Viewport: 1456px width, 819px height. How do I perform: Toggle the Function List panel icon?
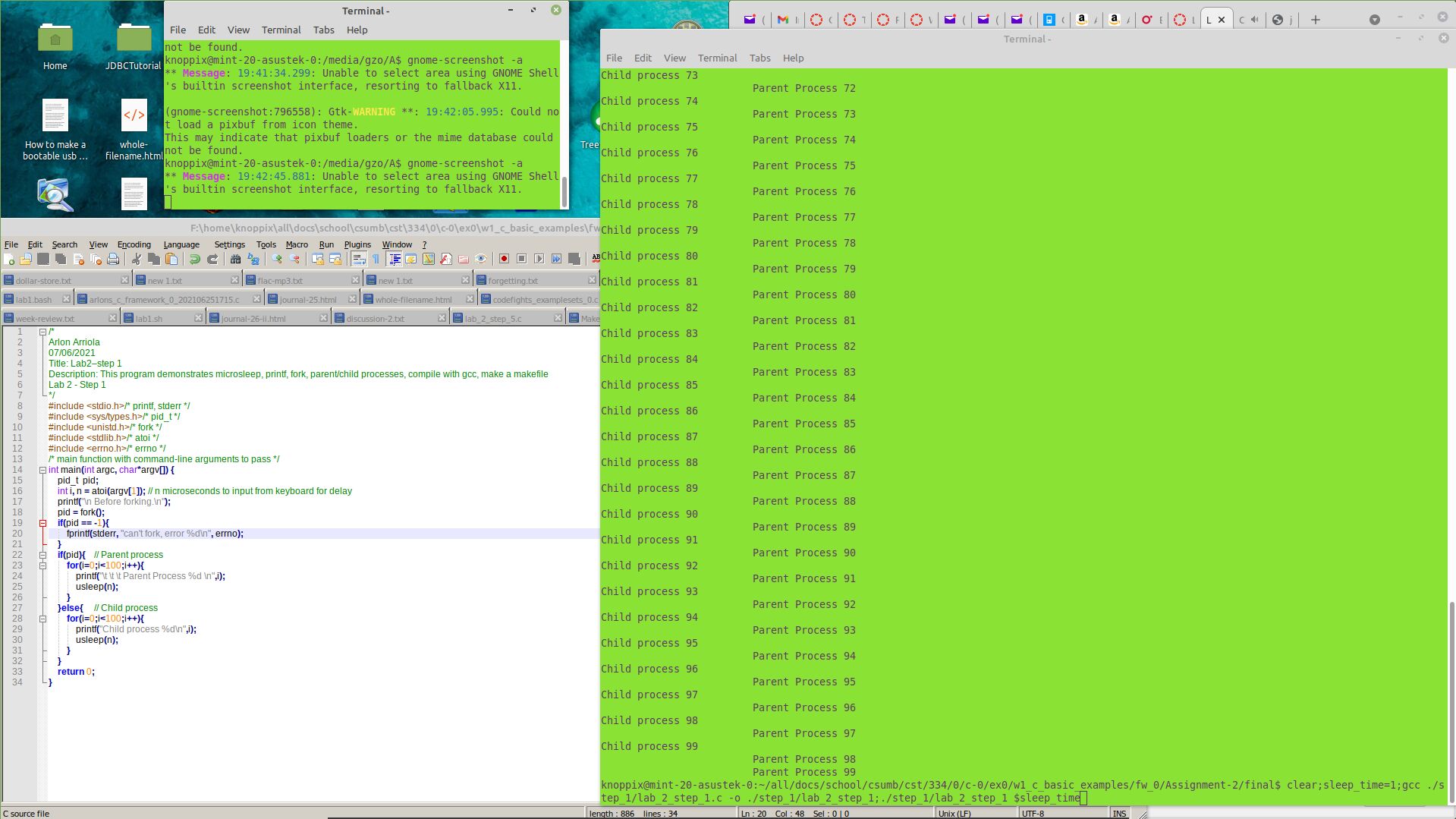(446, 260)
